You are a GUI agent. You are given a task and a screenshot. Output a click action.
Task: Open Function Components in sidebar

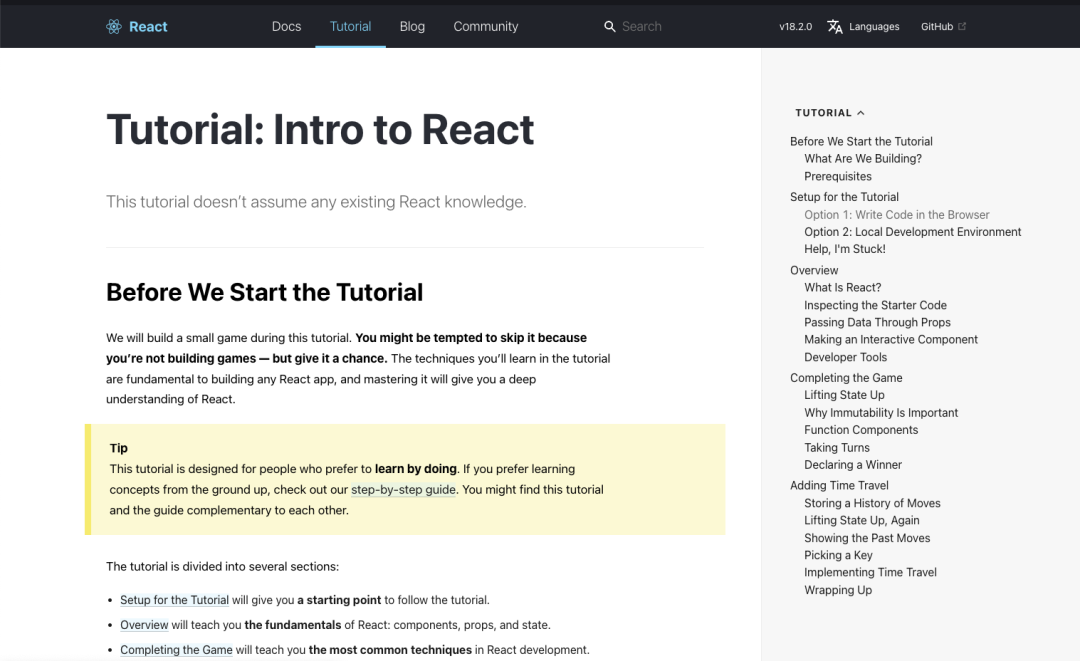(x=861, y=430)
